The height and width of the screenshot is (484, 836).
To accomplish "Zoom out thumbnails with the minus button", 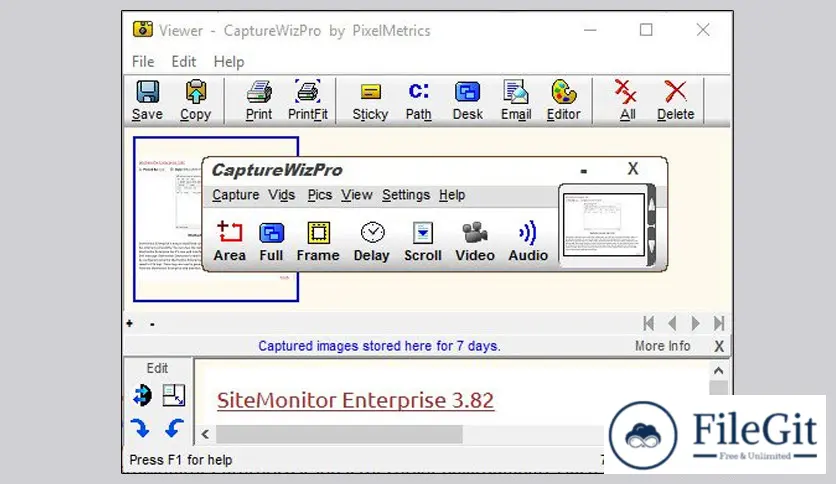I will coord(152,324).
